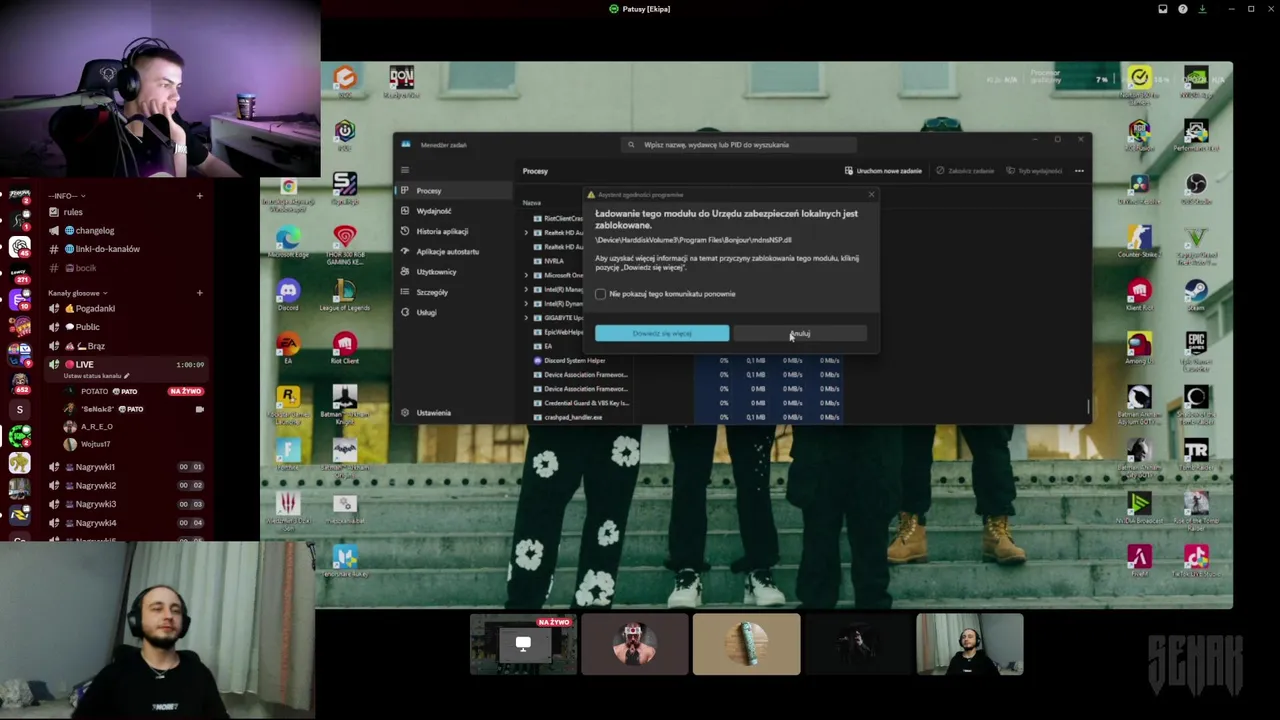Viewport: 1280px width, 720px height.
Task: Create a channel in 'Kanały głosowe'
Action: point(200,293)
